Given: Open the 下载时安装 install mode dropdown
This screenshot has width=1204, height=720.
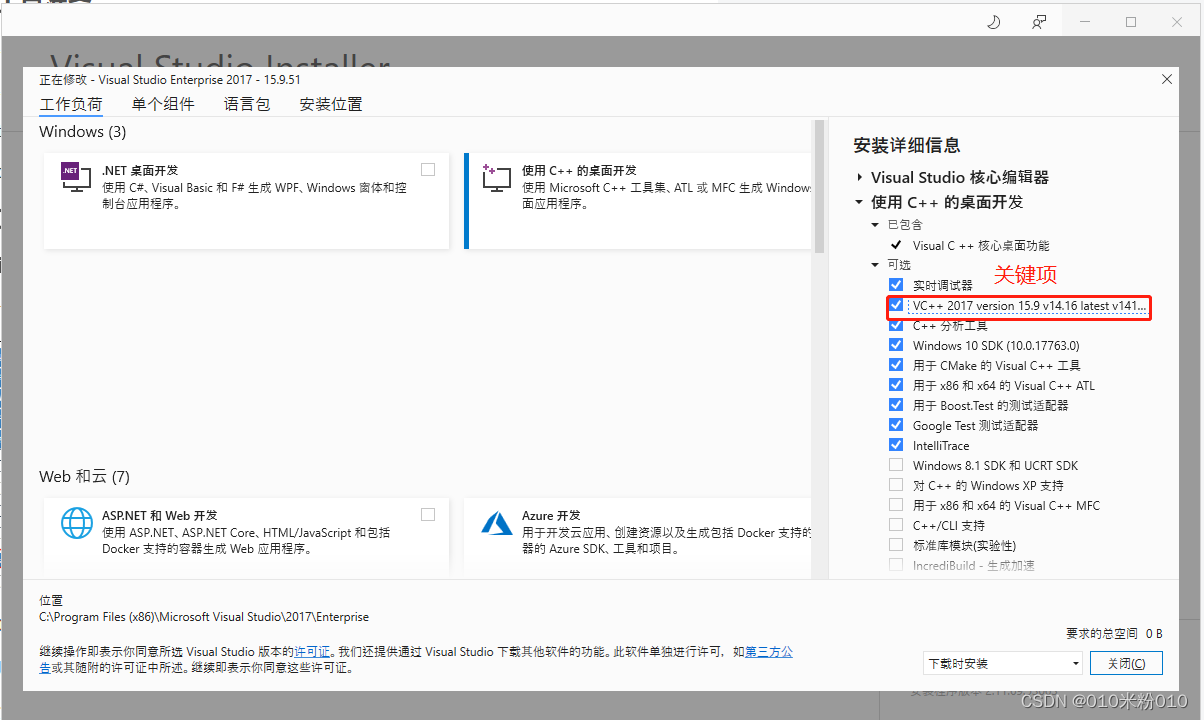Looking at the screenshot, I should click(x=1003, y=663).
